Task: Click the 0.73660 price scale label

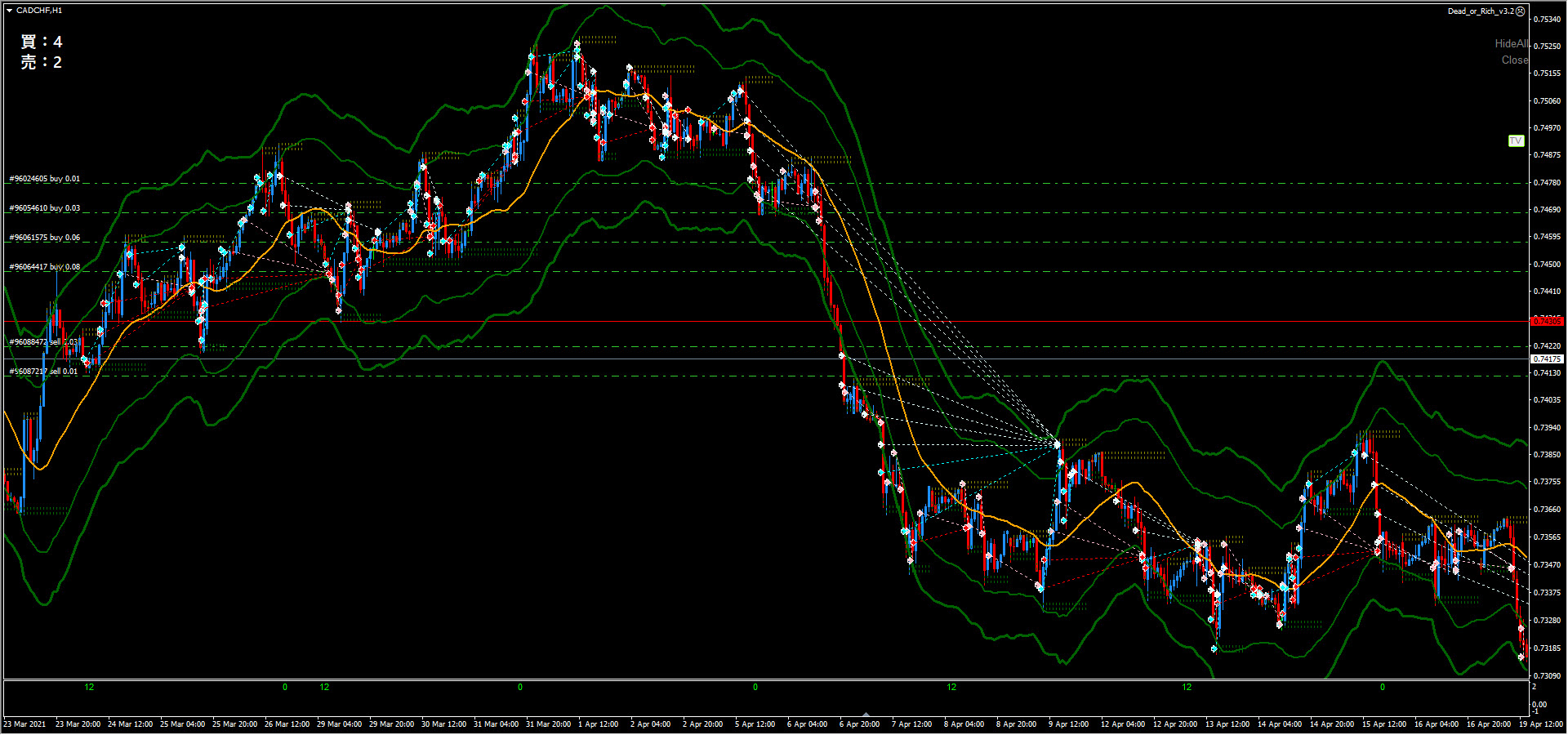Action: pos(1547,510)
